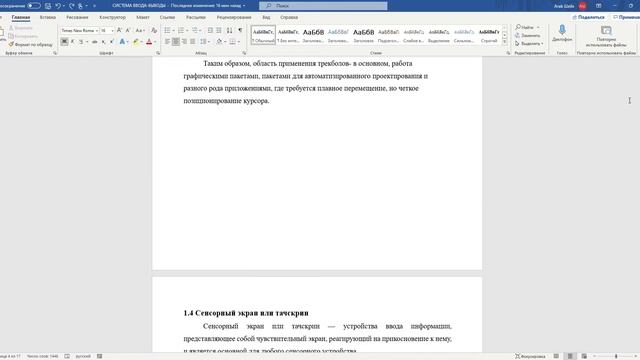The height and width of the screenshot is (360, 640).
Task: Open the Рисование ribbon tab
Action: pos(77,18)
